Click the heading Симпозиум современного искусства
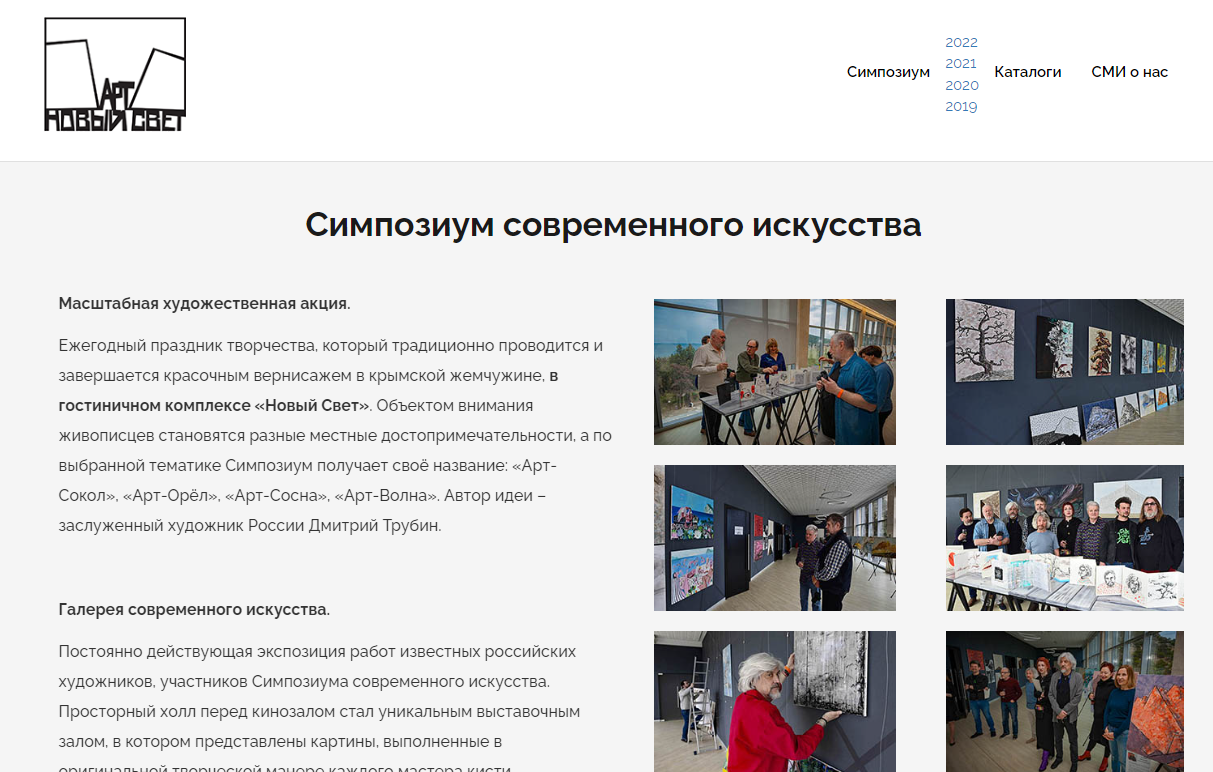 coord(613,225)
